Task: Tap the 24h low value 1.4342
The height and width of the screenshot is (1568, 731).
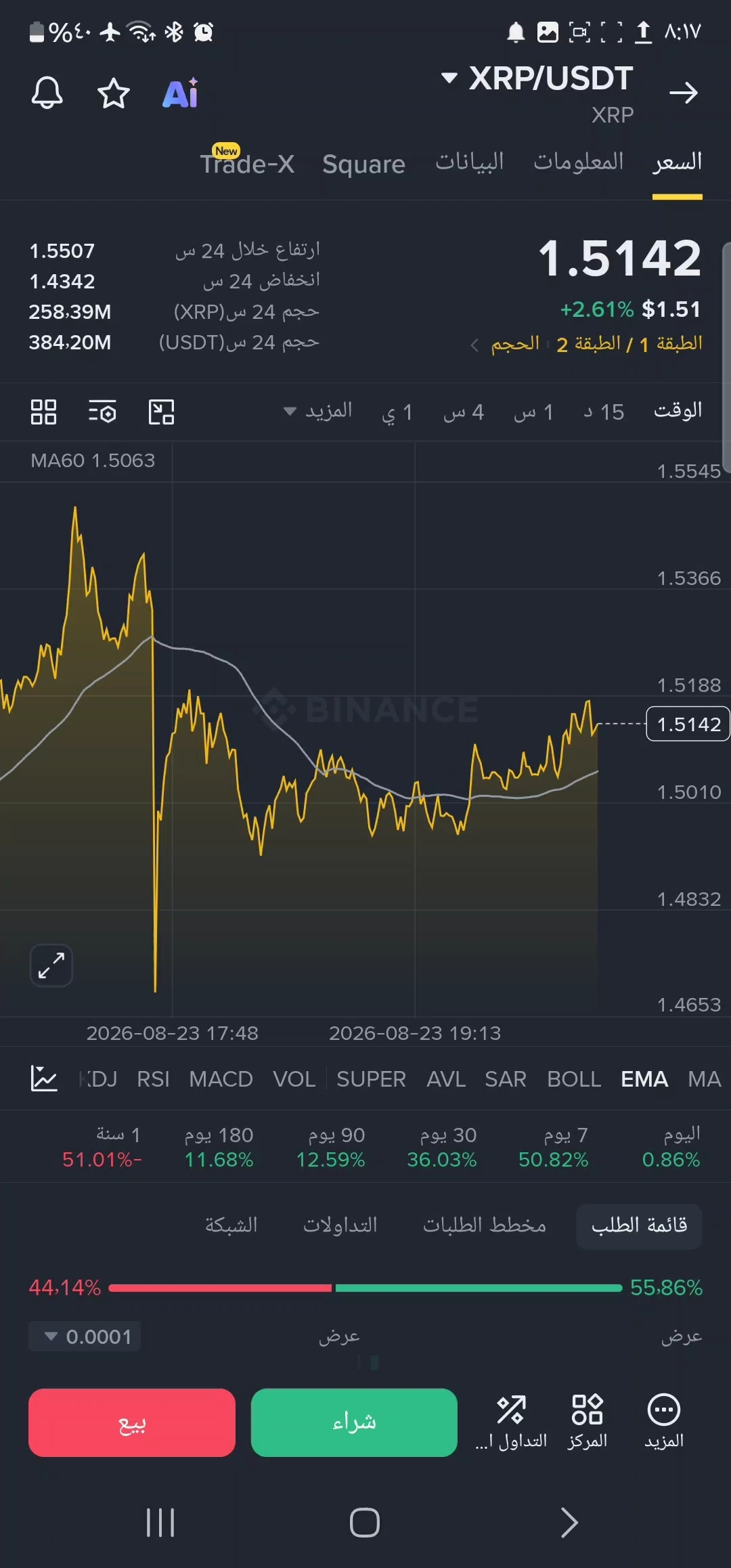Action: click(x=62, y=282)
